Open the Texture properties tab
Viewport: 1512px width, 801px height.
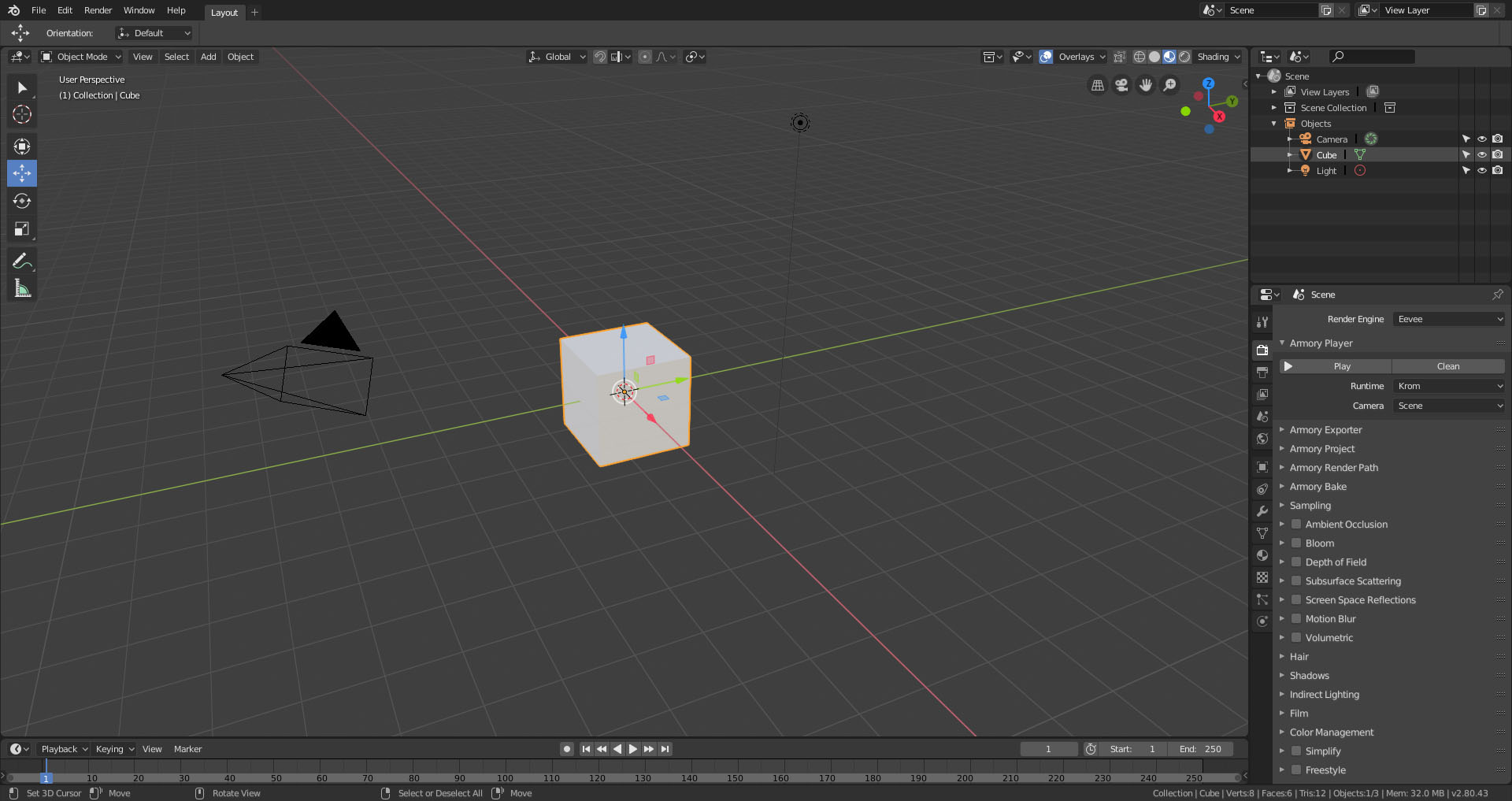tap(1262, 577)
